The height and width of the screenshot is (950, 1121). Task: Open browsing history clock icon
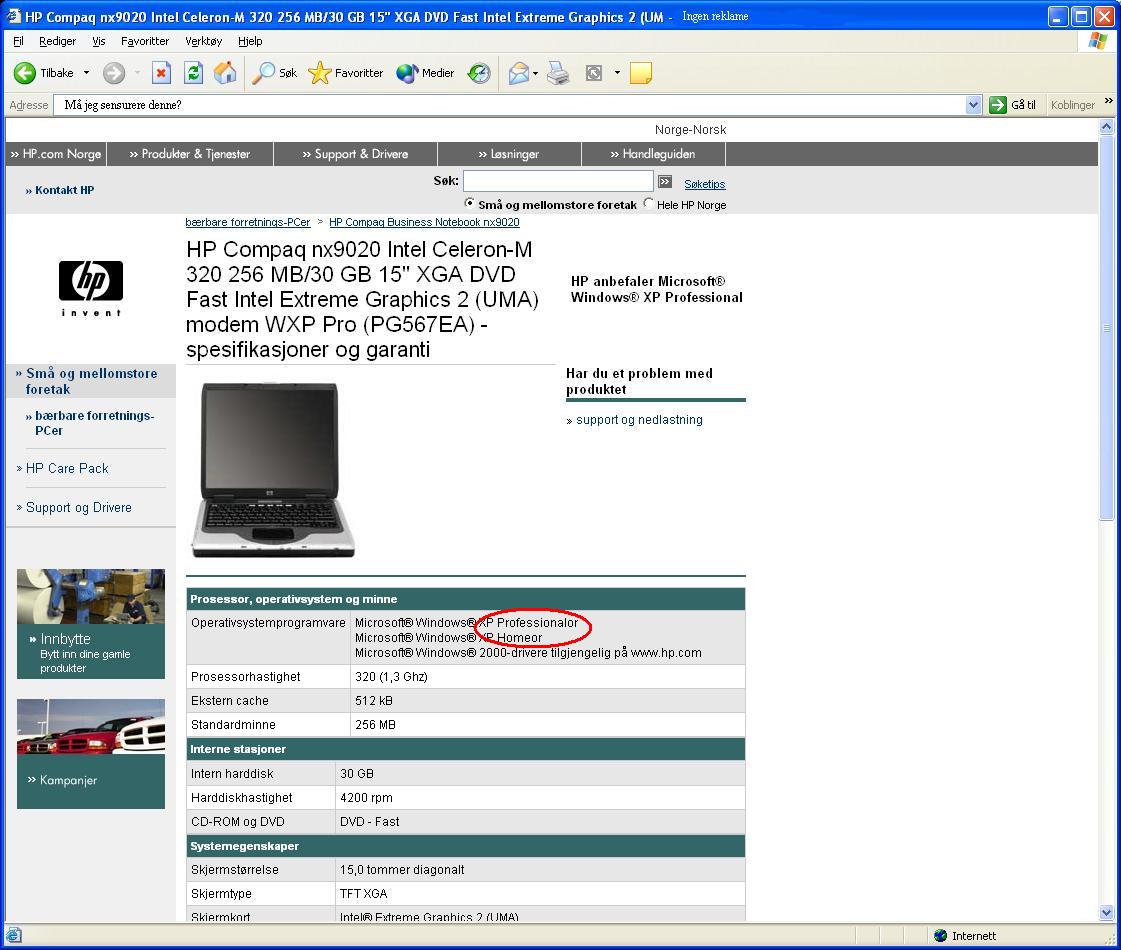coord(478,73)
